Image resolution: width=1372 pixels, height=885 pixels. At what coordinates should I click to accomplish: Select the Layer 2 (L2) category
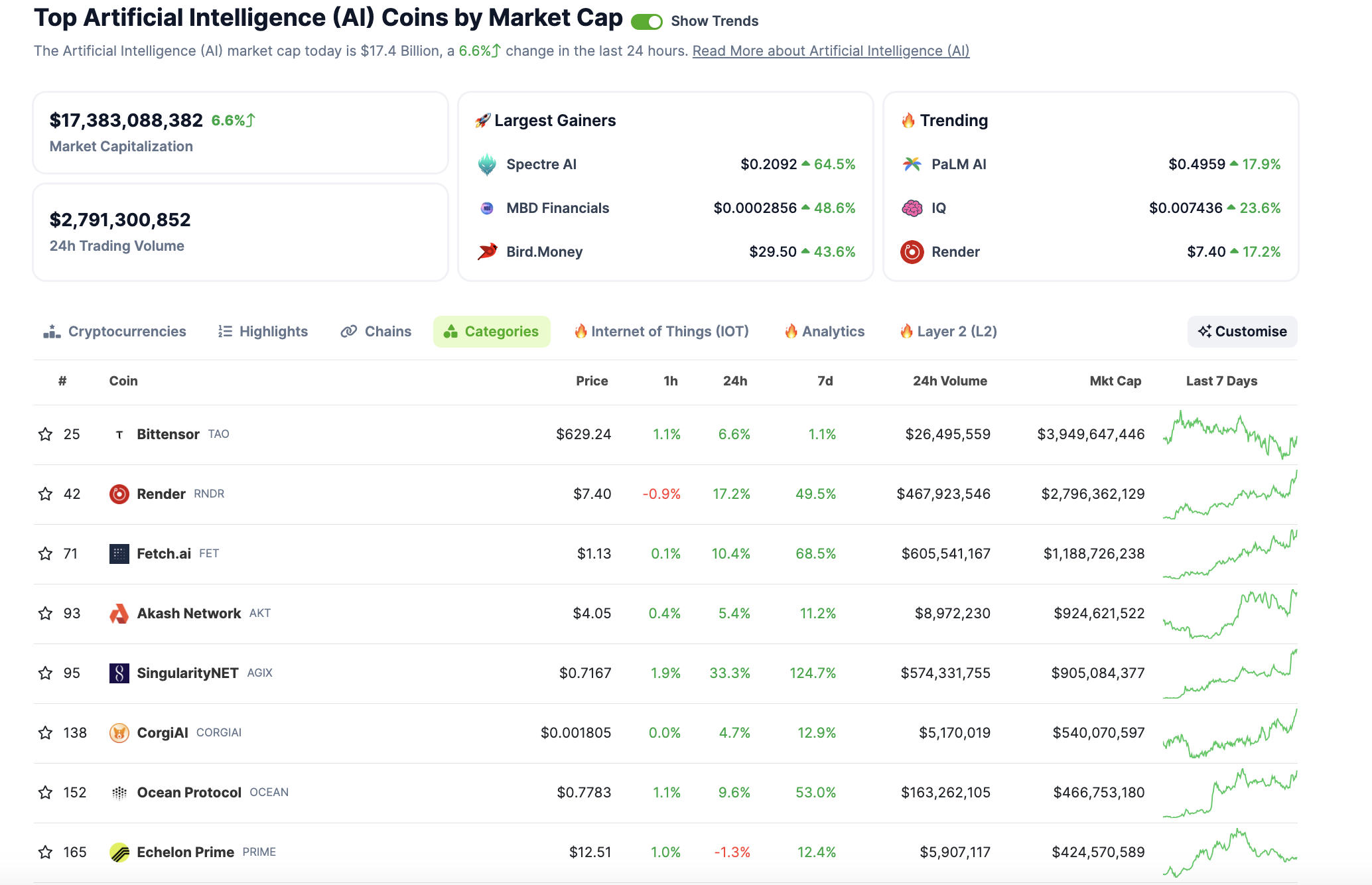click(949, 332)
